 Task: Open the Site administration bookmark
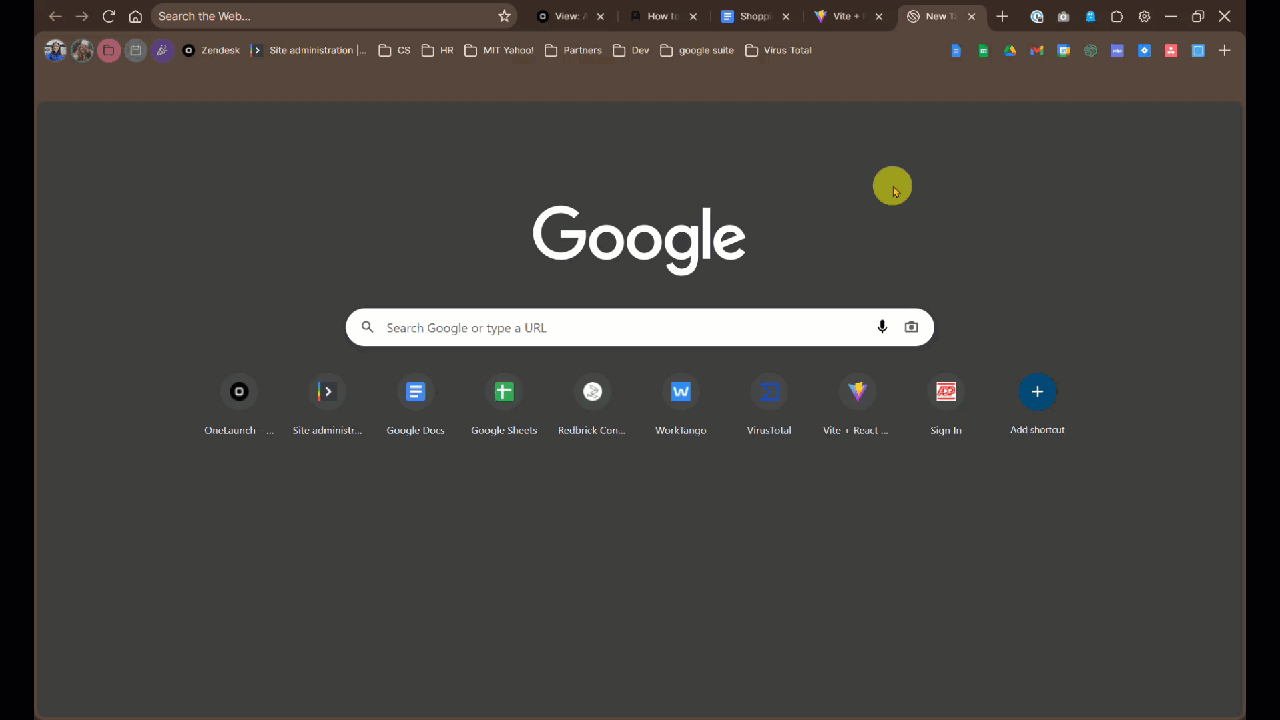[x=309, y=50]
